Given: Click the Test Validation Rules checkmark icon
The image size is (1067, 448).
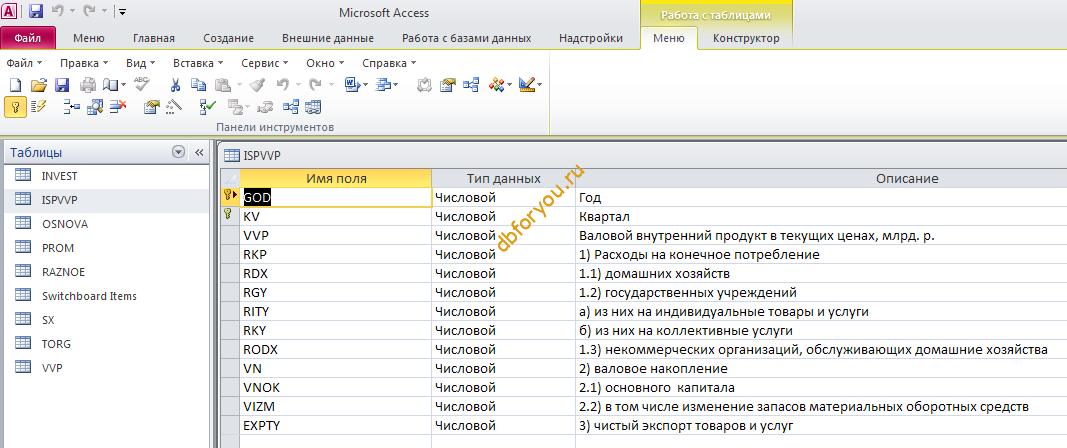Looking at the screenshot, I should coord(208,106).
